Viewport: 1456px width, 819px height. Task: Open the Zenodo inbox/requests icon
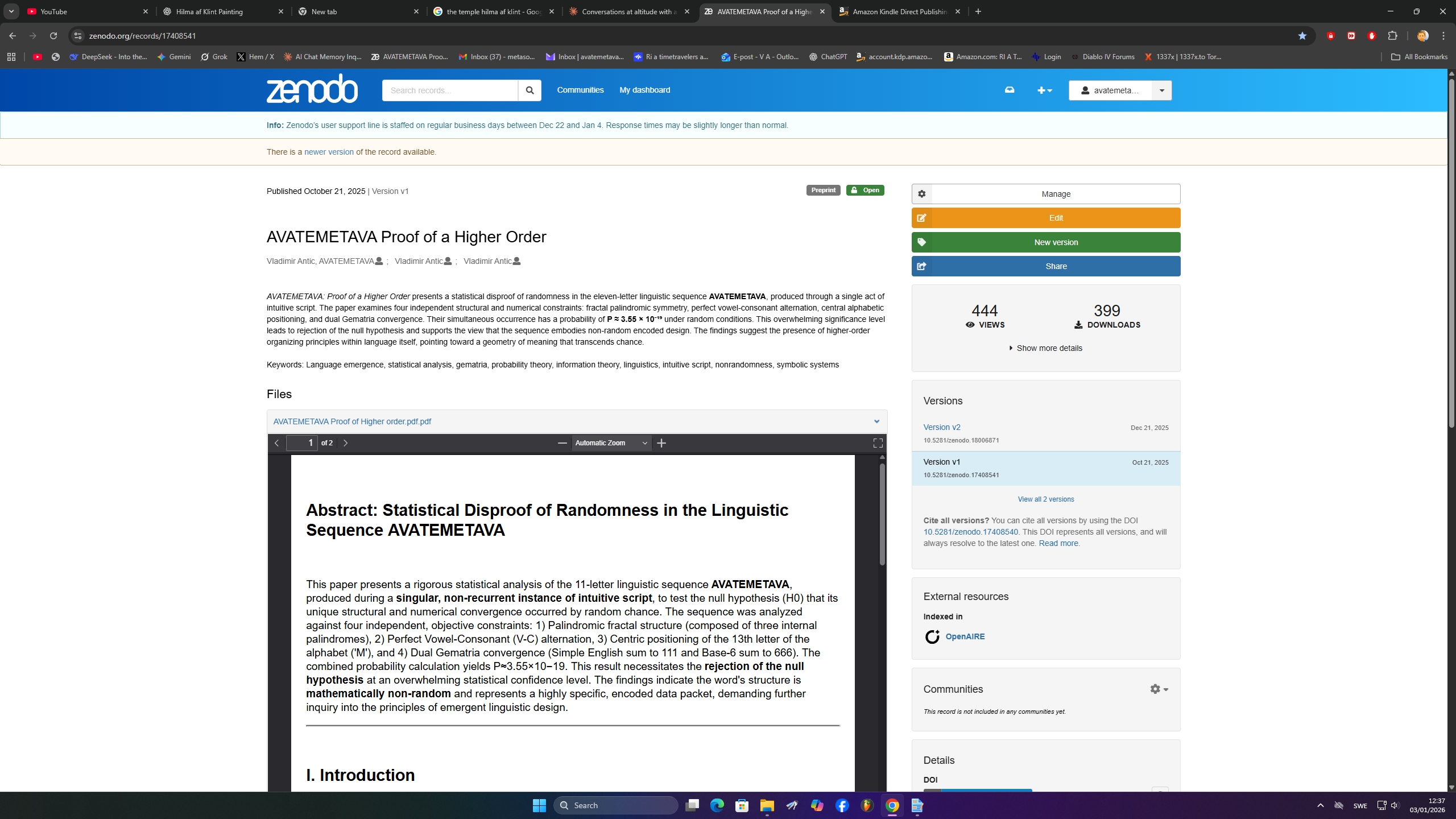click(1010, 90)
